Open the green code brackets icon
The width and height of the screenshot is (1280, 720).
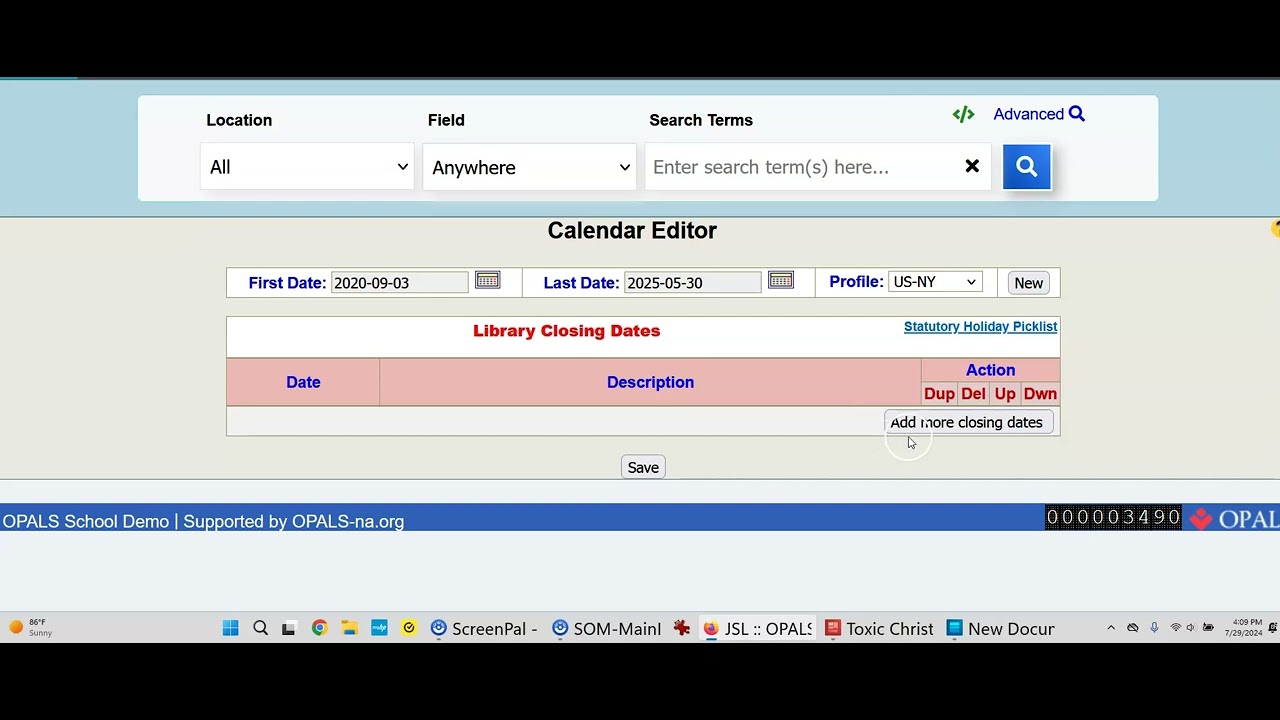click(963, 114)
